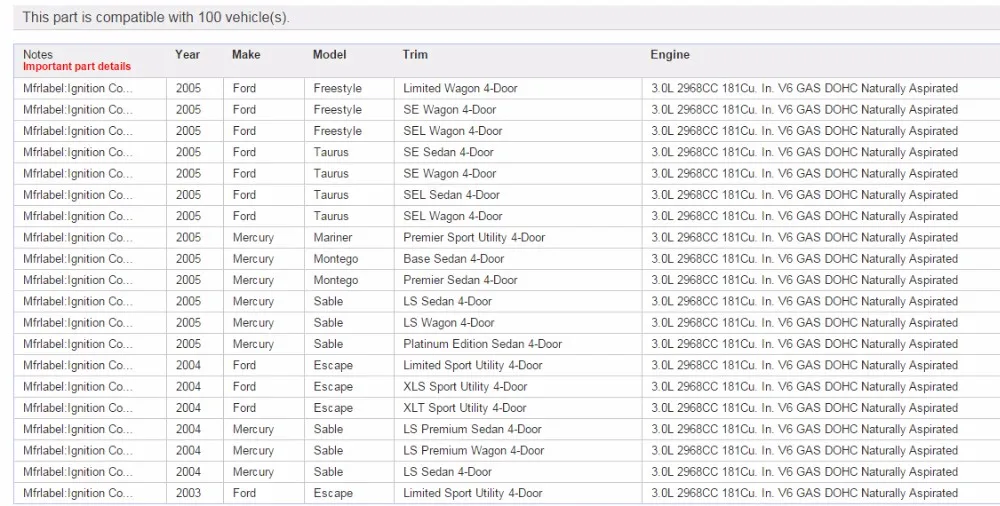The height and width of the screenshot is (506, 1000).
Task: Click 'SE Wagon 4-Door' in the Taurus row
Action: tap(450, 174)
